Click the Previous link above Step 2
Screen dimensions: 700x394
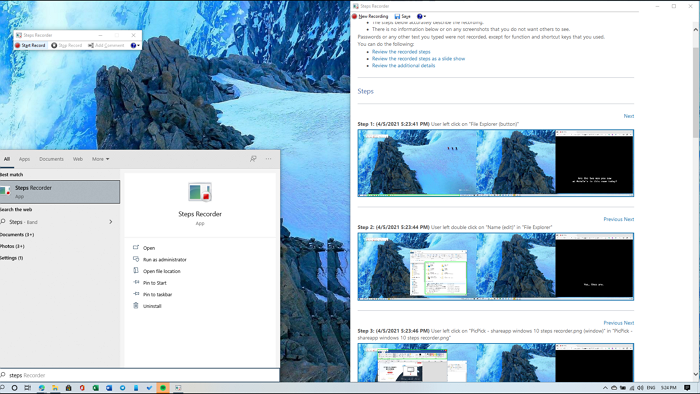612,219
